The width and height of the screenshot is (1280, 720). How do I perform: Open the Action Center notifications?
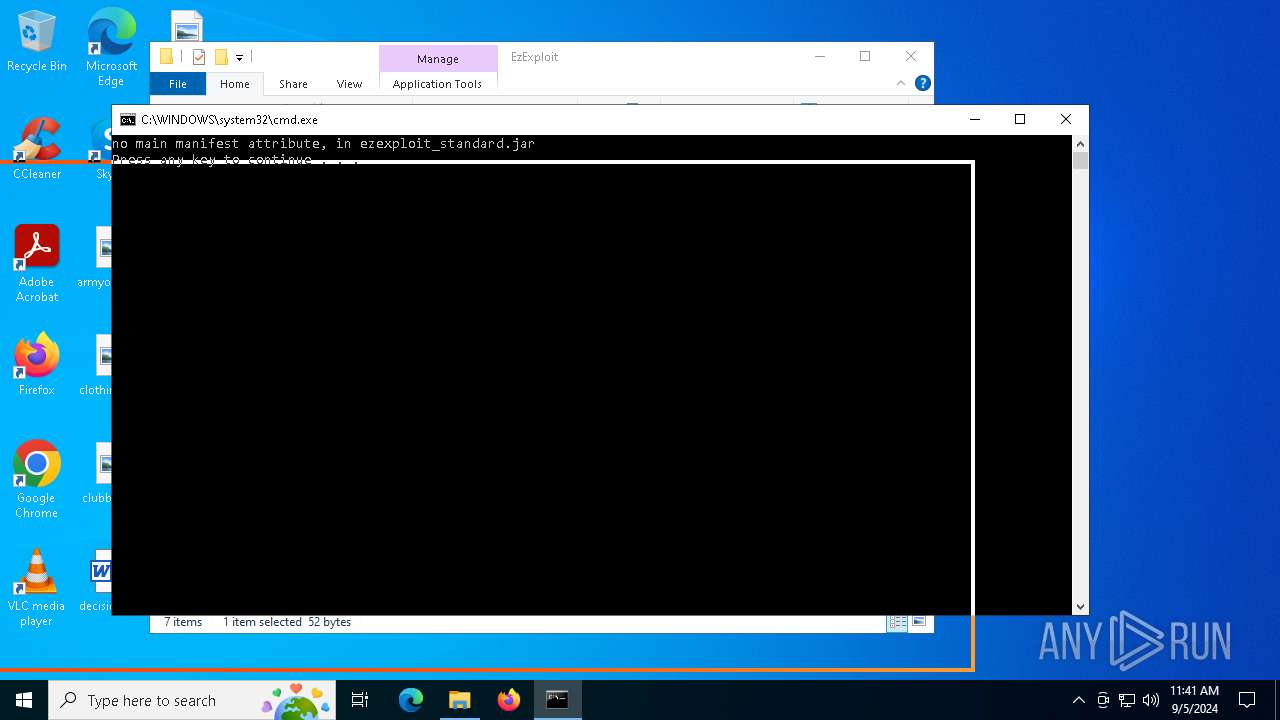pyautogui.click(x=1247, y=700)
